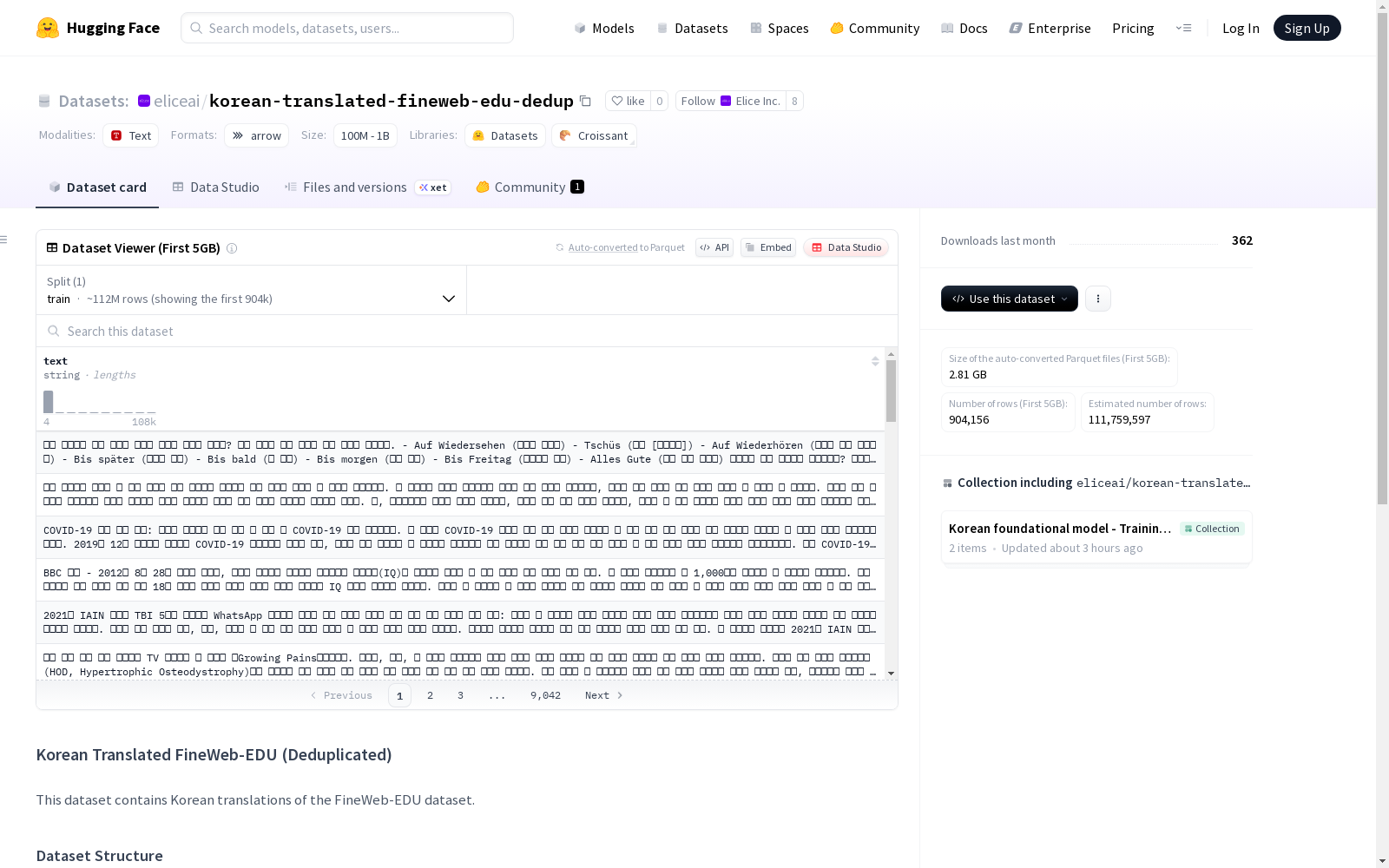Viewport: 1389px width, 868px height.
Task: Go to Next page of rows
Action: coord(604,695)
